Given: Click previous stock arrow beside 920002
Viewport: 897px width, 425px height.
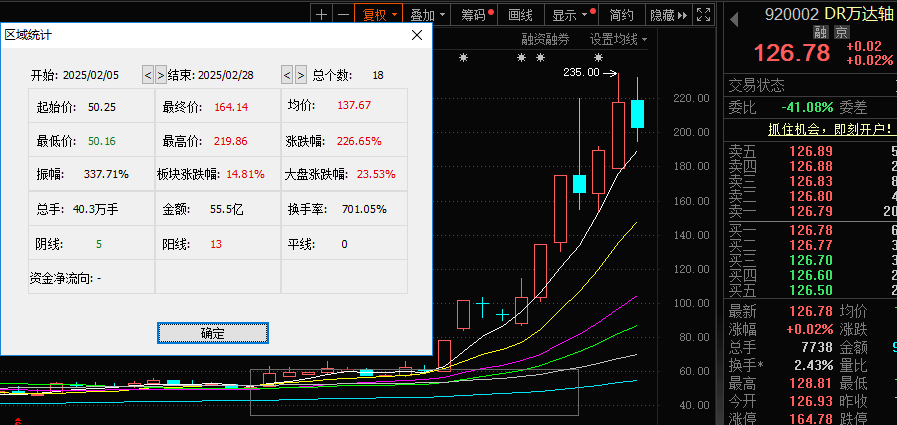Looking at the screenshot, I should pos(734,20).
